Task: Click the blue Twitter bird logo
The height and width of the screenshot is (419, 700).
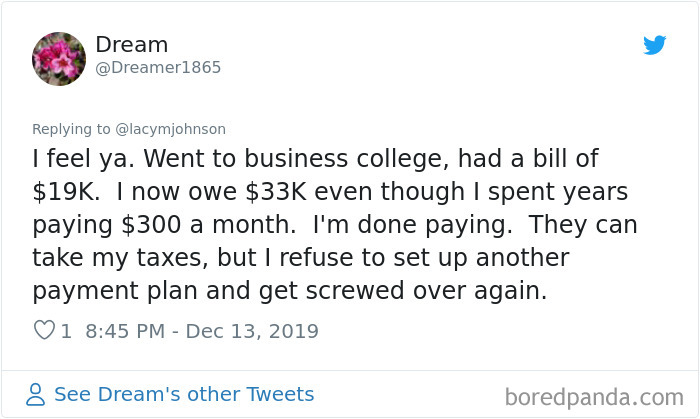Action: [654, 45]
